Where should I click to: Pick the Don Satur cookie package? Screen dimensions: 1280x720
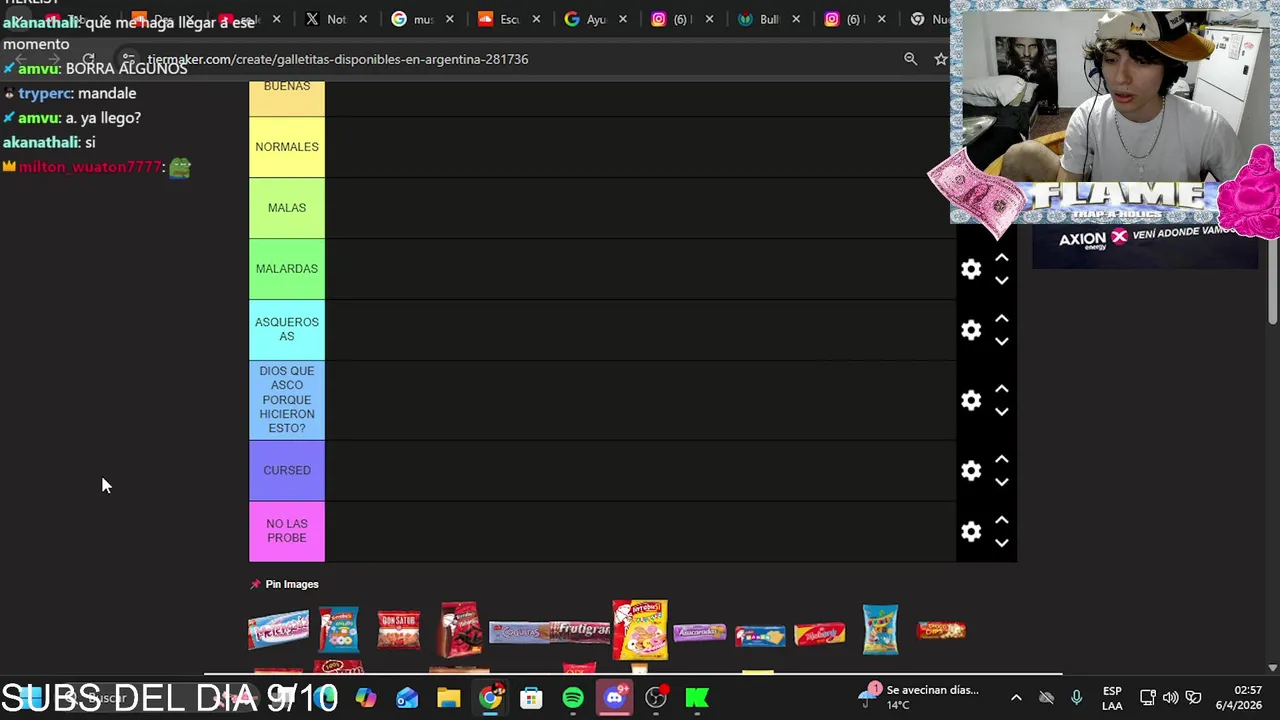[x=399, y=630]
